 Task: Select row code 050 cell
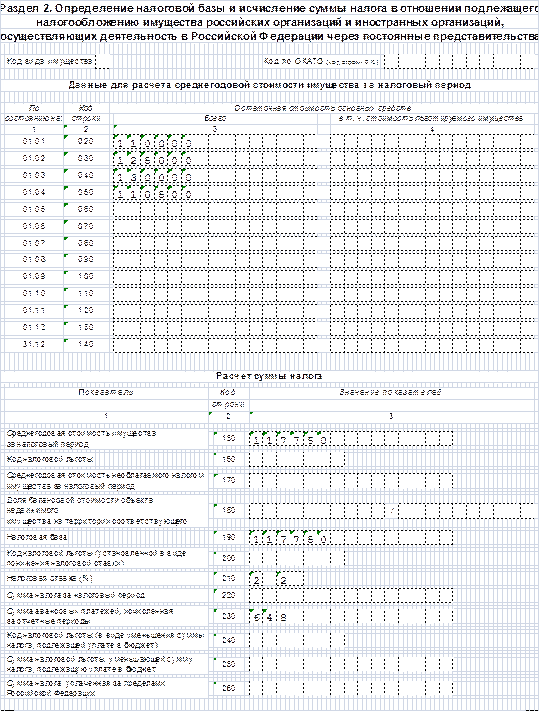tap(86, 192)
